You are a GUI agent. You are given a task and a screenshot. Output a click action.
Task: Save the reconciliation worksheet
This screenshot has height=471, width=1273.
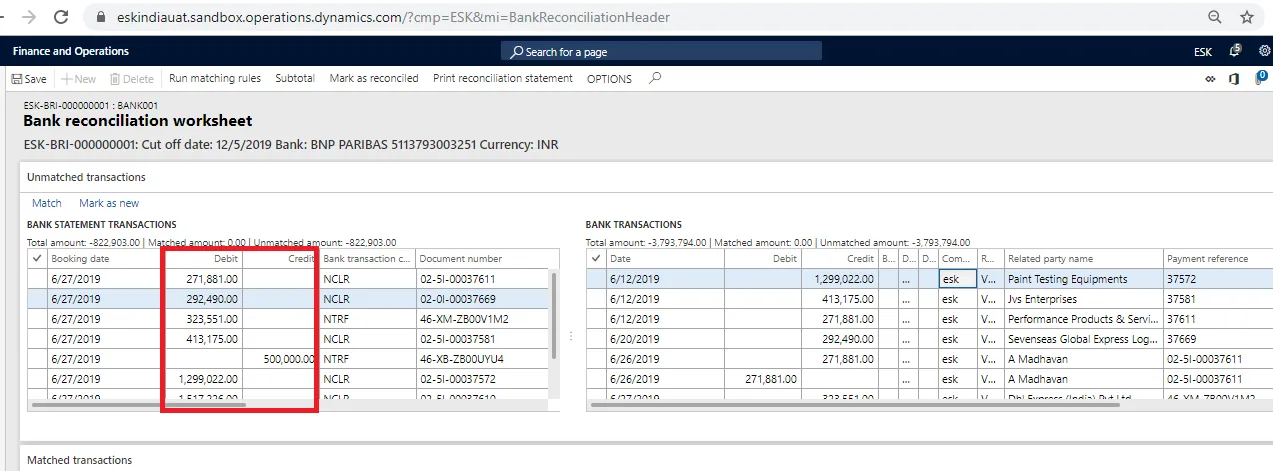tap(29, 78)
